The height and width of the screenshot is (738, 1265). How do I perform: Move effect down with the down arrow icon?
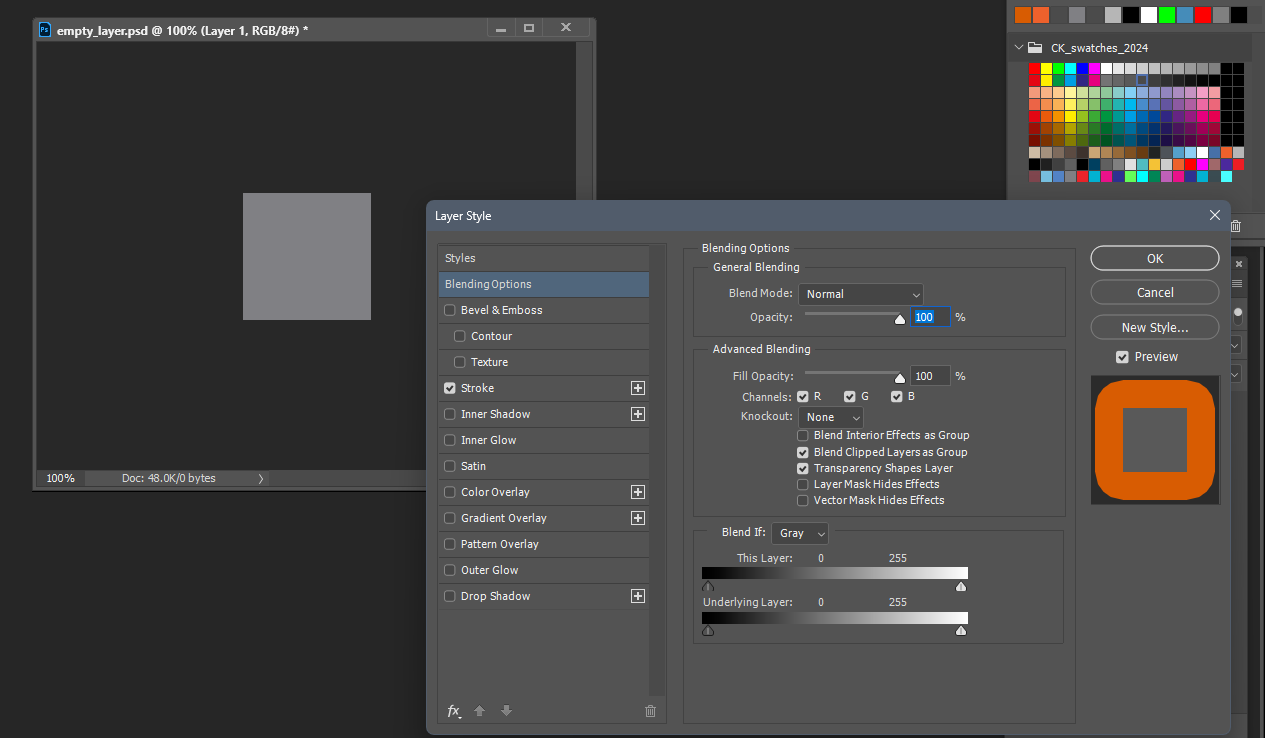click(505, 710)
